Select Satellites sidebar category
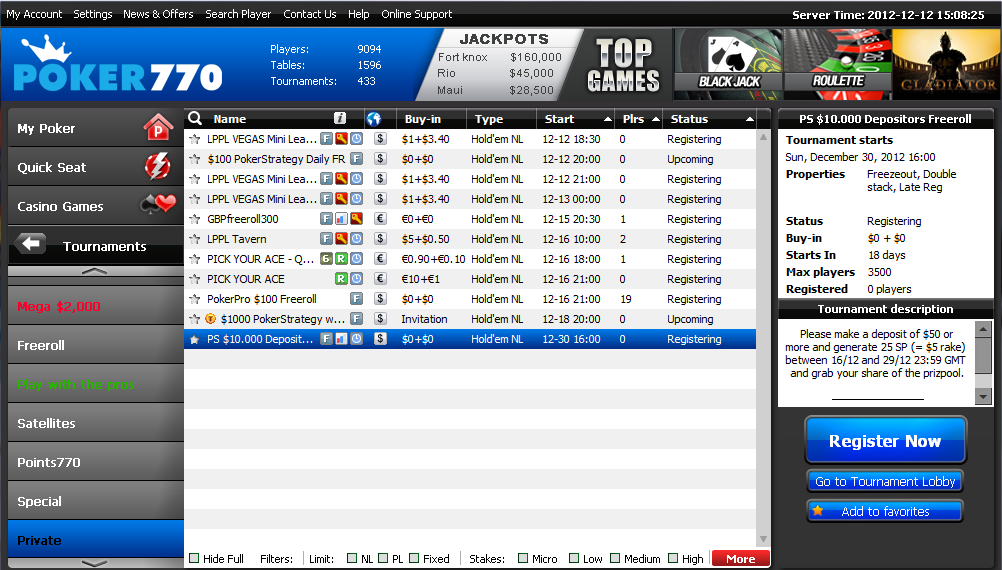 click(x=95, y=422)
